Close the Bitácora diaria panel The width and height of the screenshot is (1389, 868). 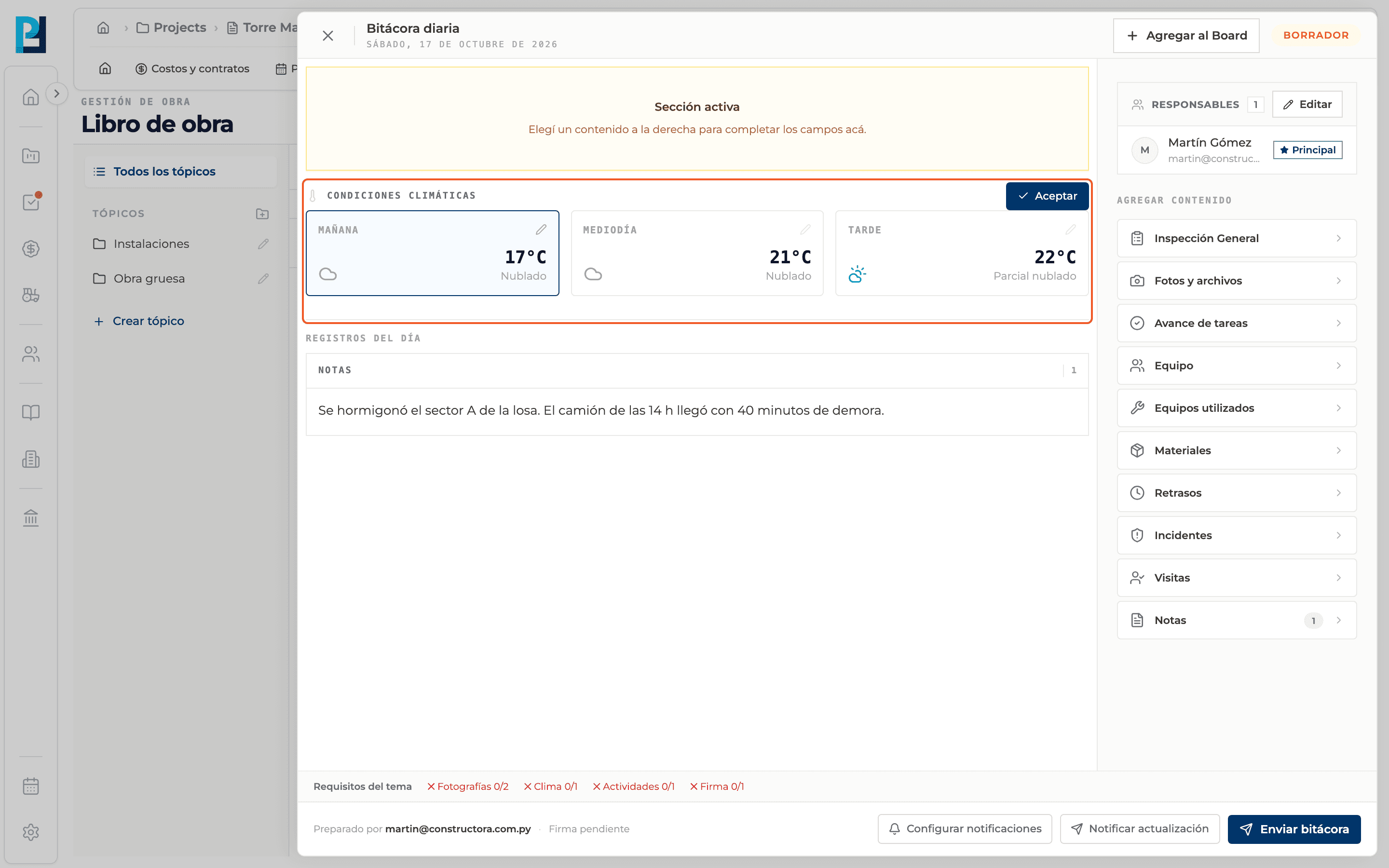pos(328,36)
